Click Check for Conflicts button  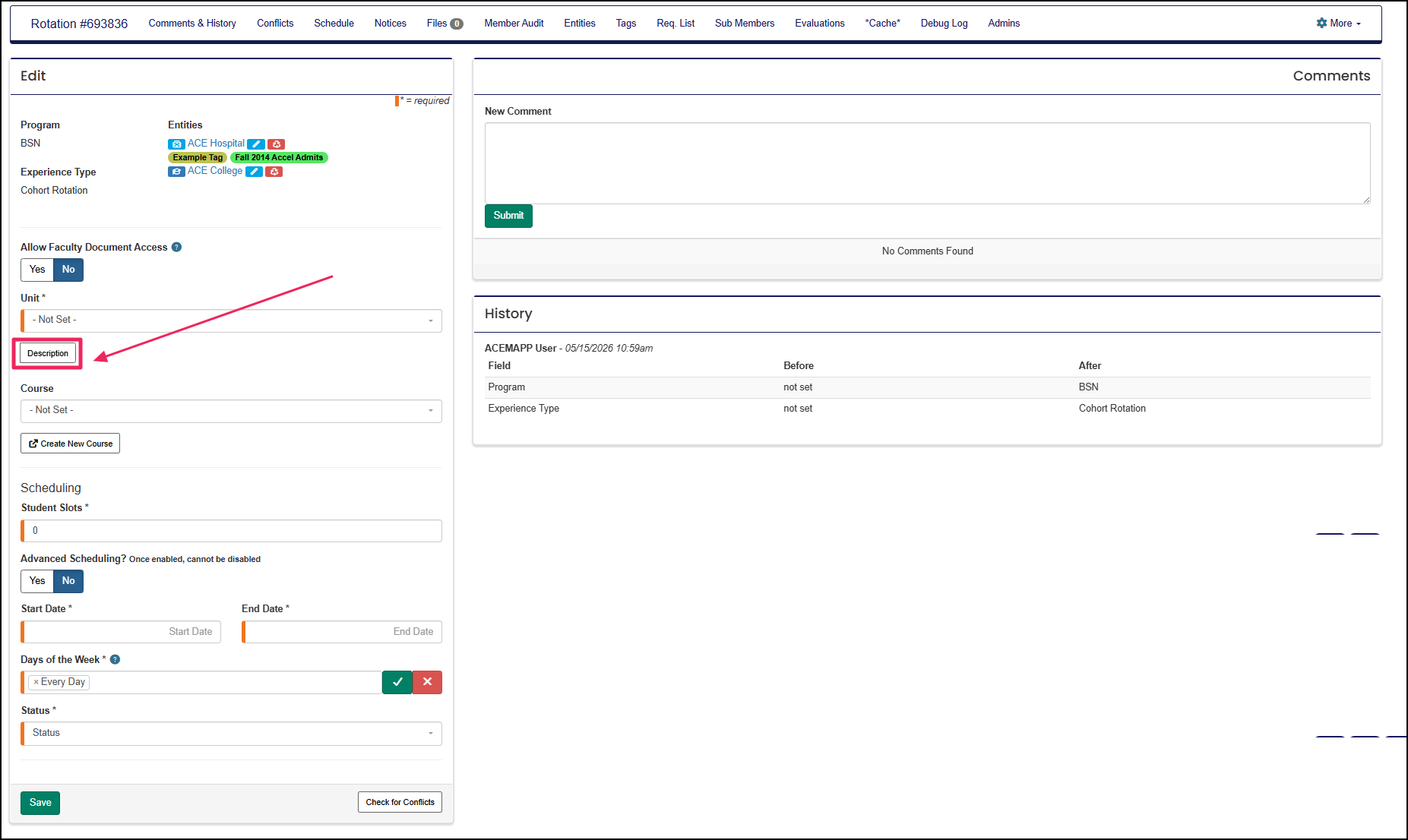click(400, 802)
